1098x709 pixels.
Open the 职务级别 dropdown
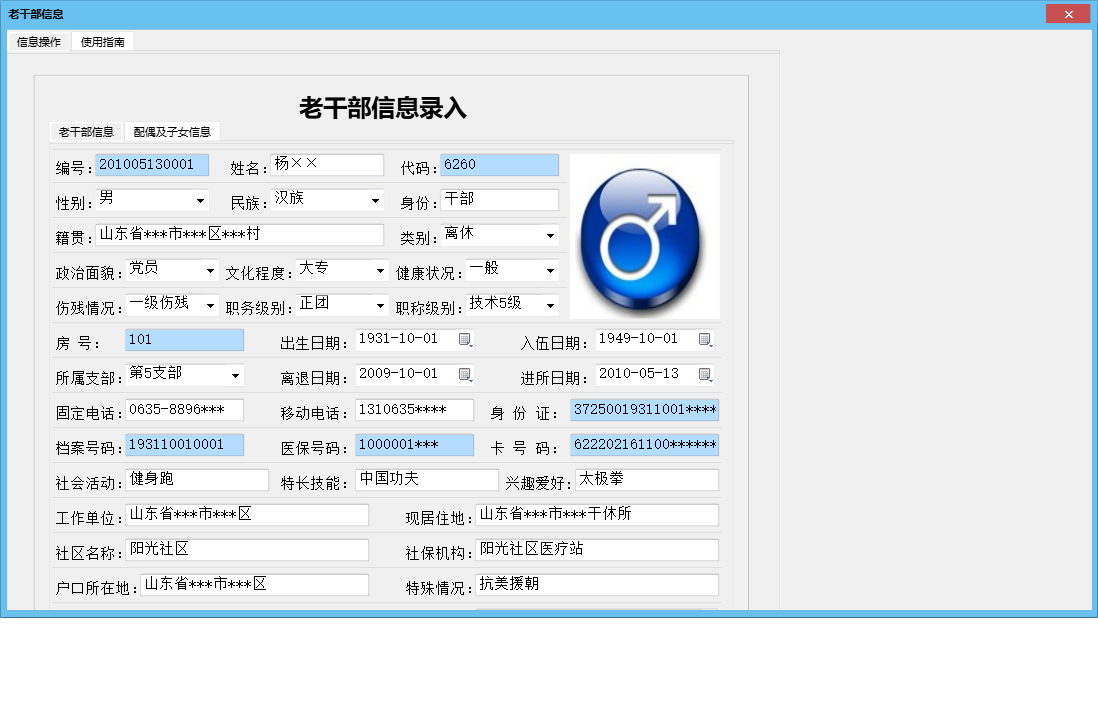[381, 305]
